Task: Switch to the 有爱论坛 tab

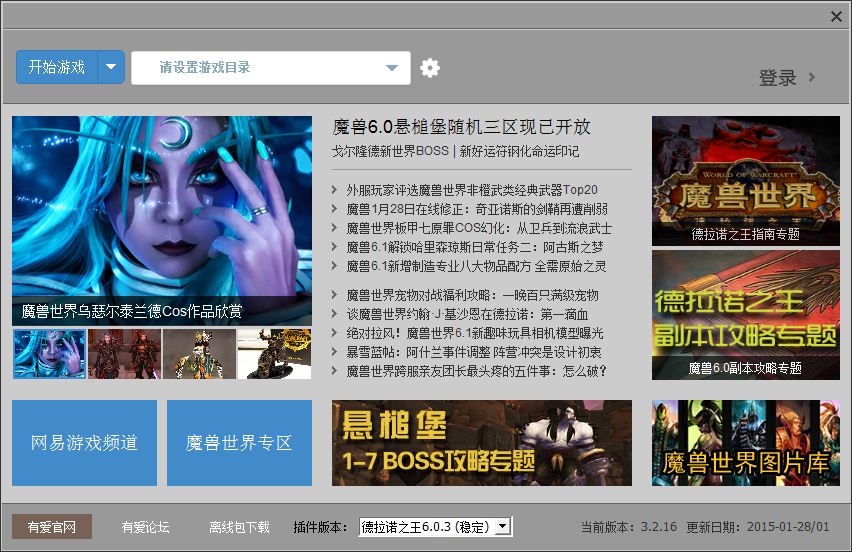Action: tap(145, 527)
